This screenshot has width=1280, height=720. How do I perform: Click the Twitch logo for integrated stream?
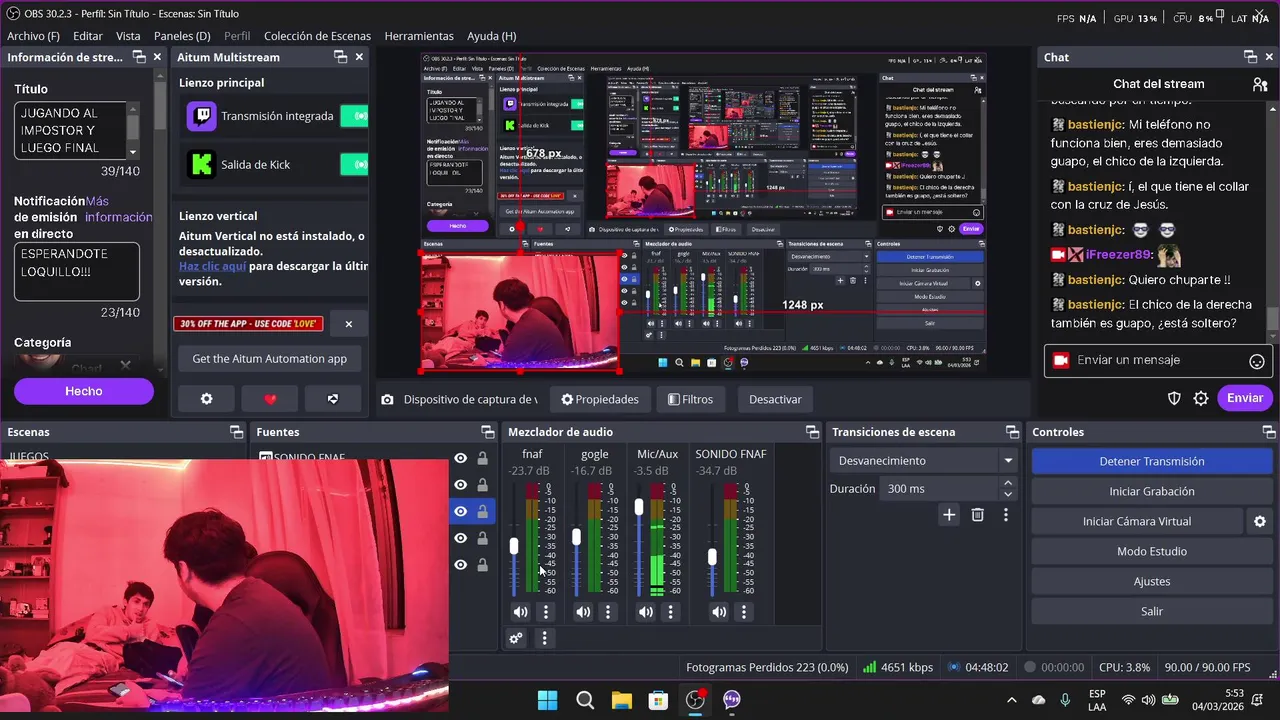201,116
